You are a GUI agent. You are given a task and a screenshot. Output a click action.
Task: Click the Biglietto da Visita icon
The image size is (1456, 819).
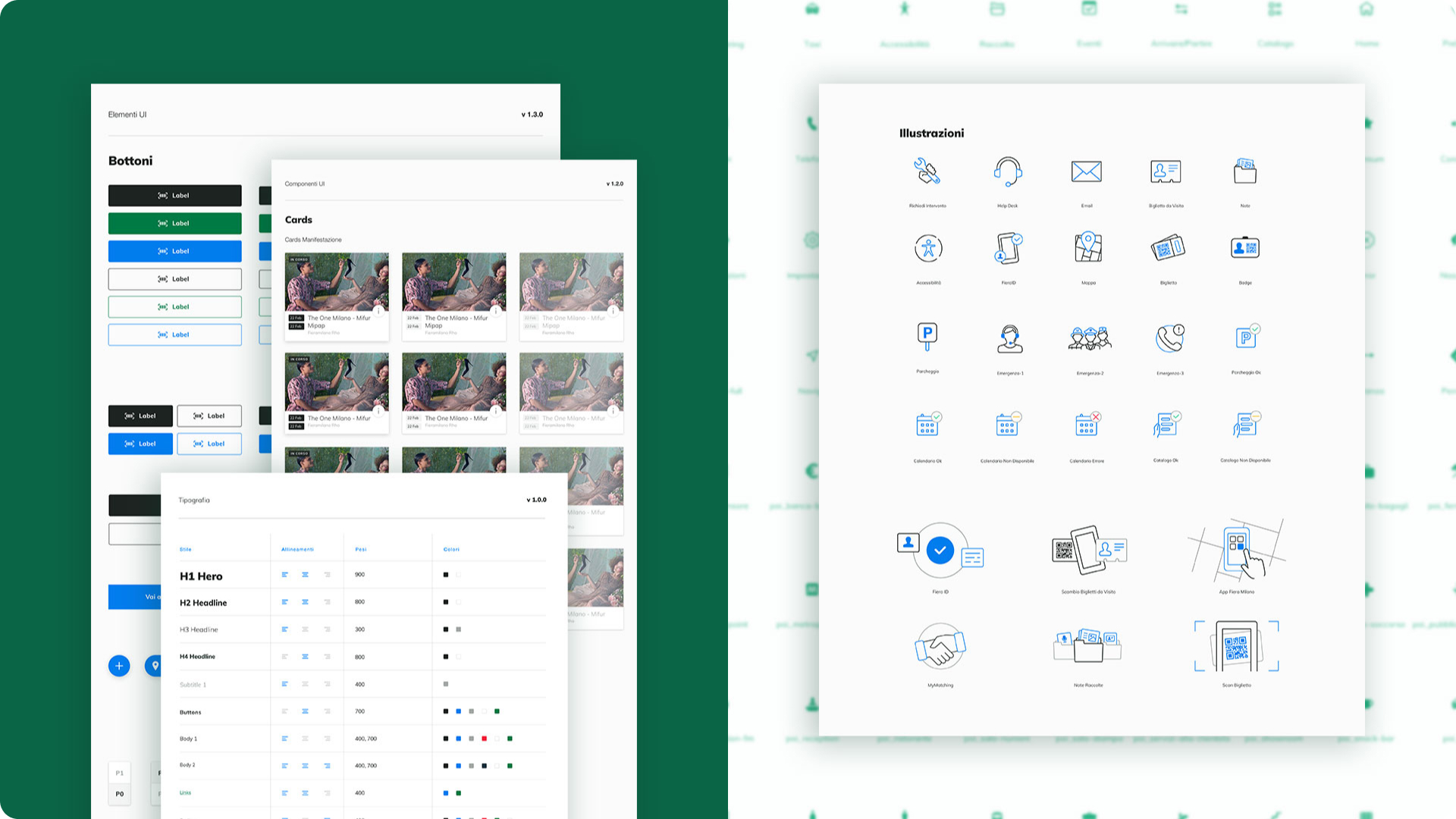[x=1166, y=171]
